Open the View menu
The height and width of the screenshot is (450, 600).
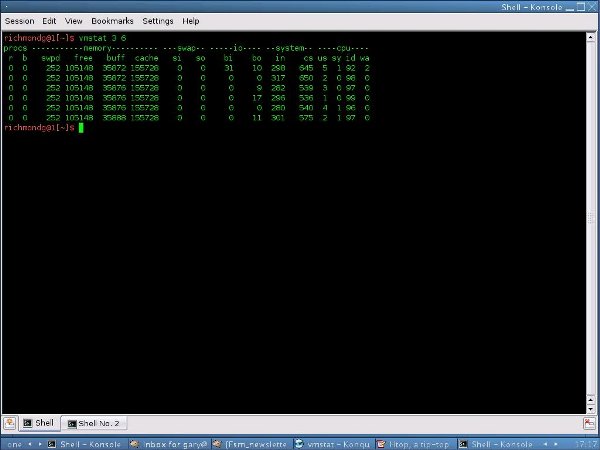pyautogui.click(x=74, y=21)
